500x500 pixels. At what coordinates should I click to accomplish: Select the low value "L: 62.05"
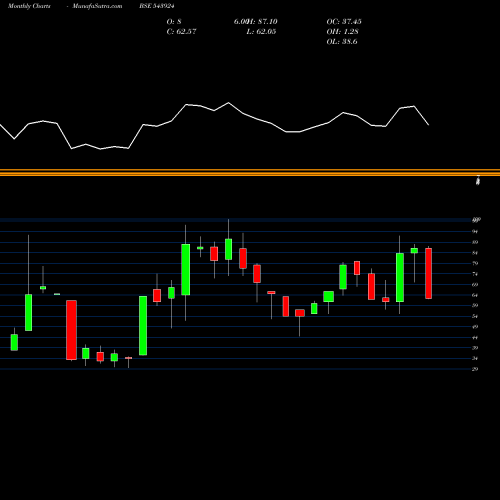tap(261, 32)
